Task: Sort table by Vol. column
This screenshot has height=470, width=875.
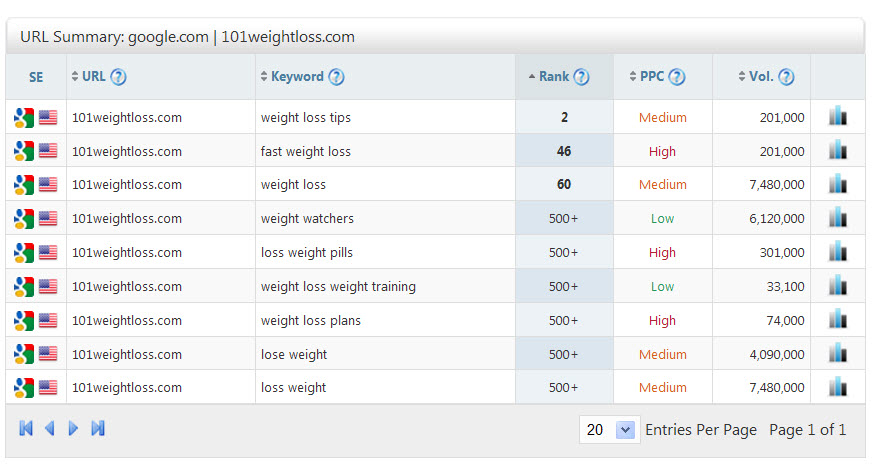Action: pyautogui.click(x=760, y=77)
